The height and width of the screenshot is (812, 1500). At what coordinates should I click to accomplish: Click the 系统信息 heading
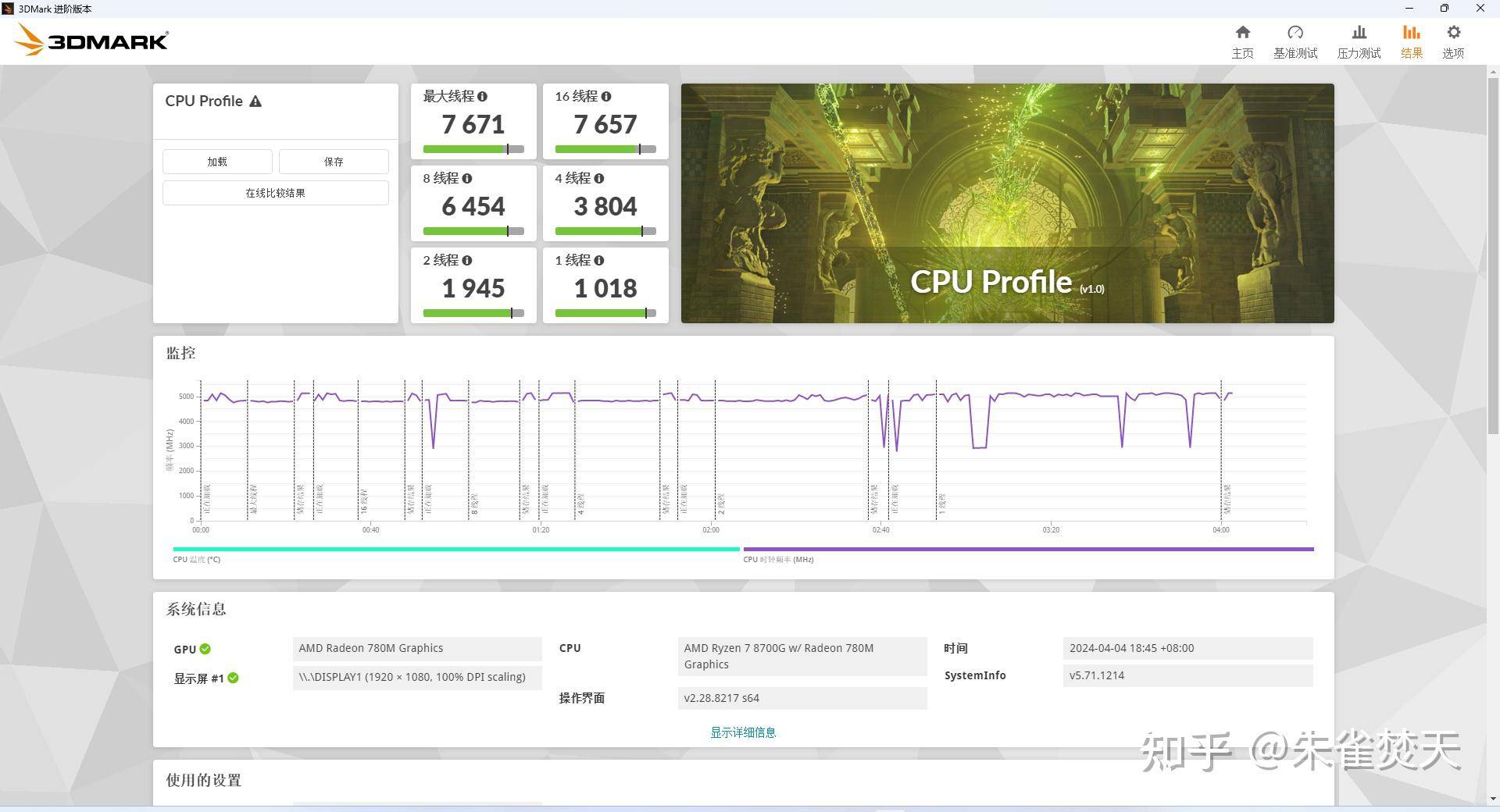pos(196,609)
